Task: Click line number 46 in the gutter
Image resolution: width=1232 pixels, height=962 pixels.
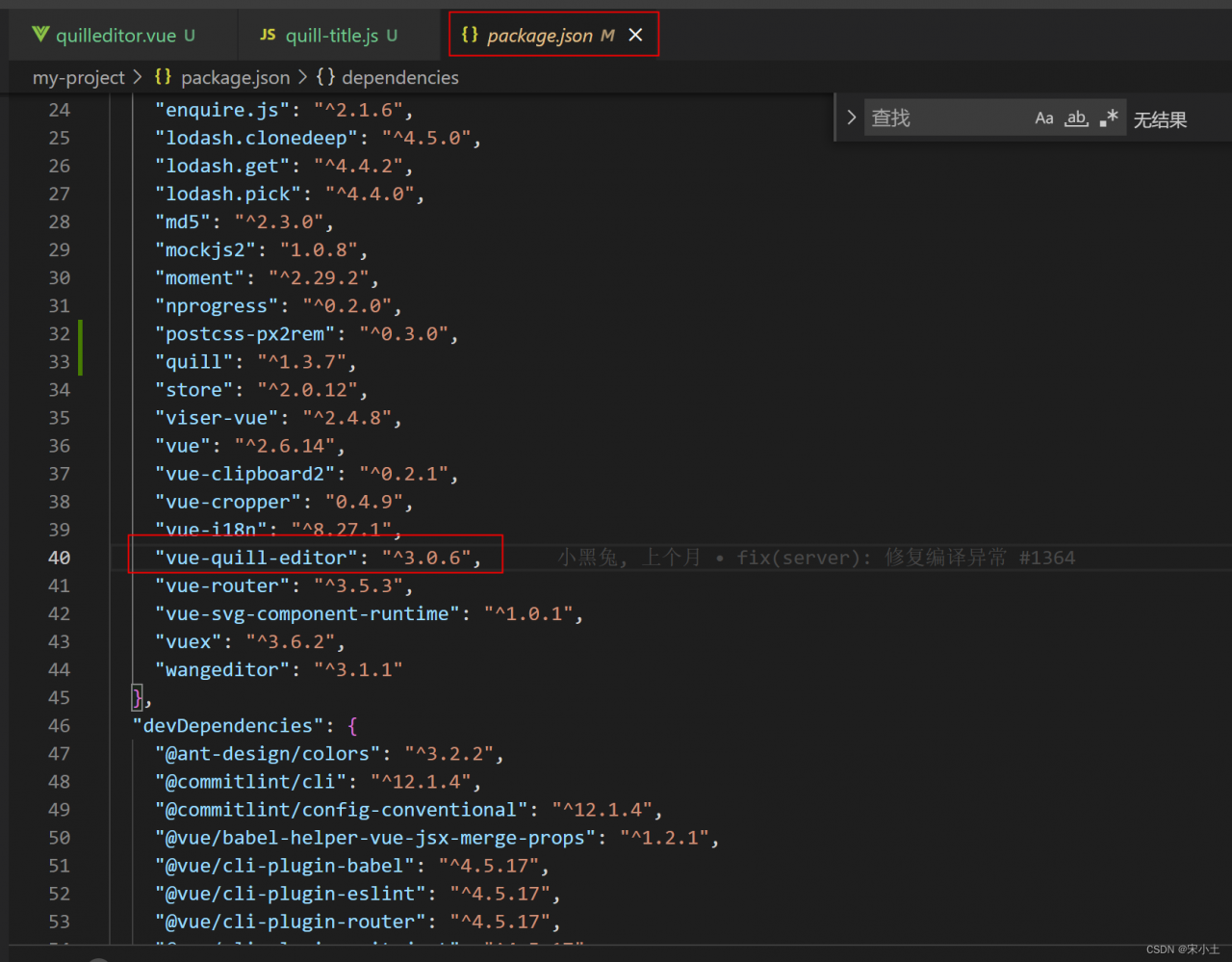Action: point(60,725)
